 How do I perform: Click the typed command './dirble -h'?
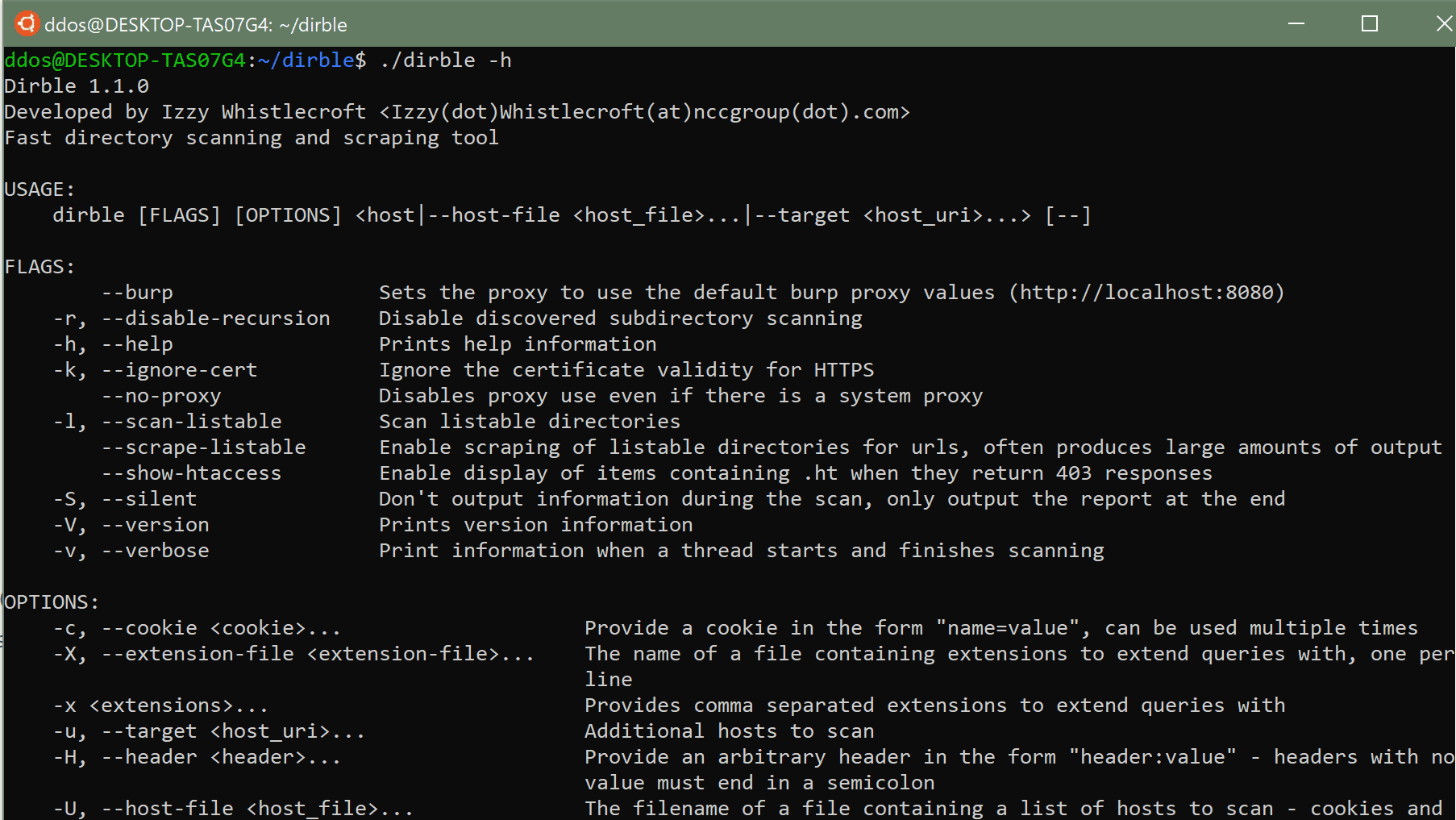[445, 60]
